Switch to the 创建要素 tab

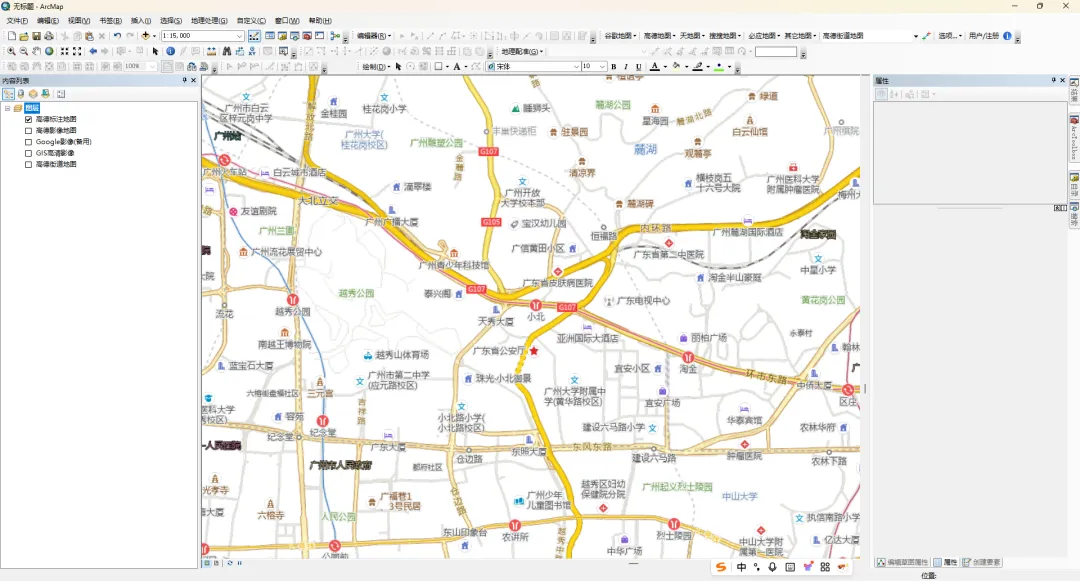(x=982, y=562)
